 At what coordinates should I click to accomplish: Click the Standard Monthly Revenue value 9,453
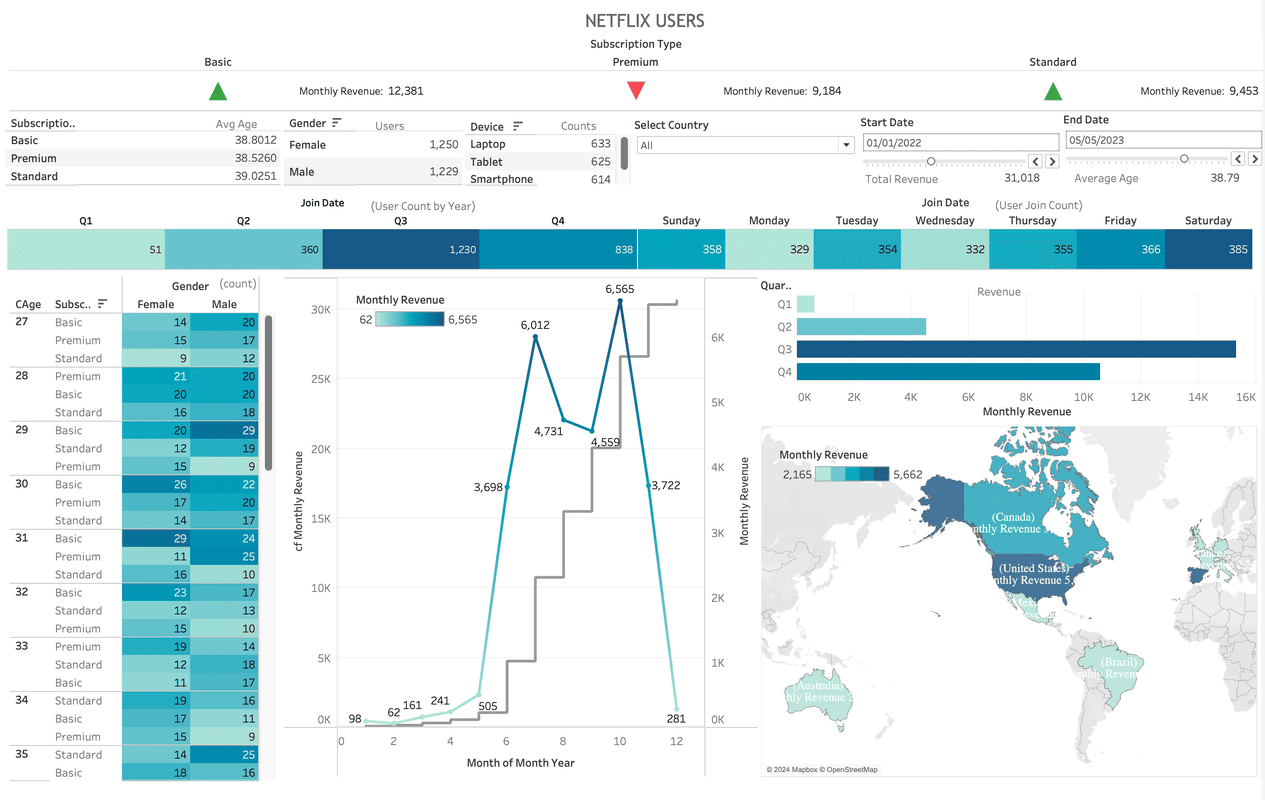click(1243, 91)
